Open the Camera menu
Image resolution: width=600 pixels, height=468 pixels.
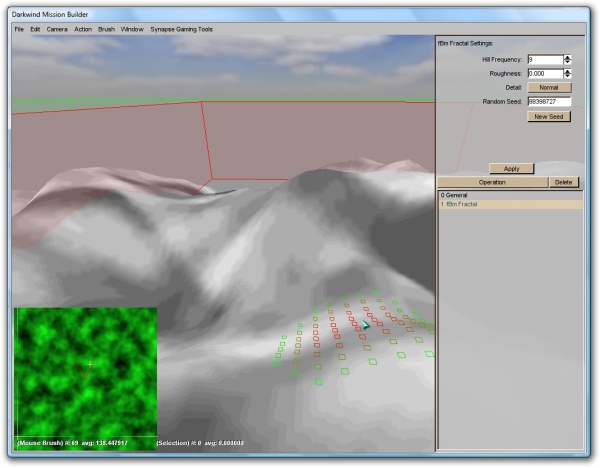(57, 30)
